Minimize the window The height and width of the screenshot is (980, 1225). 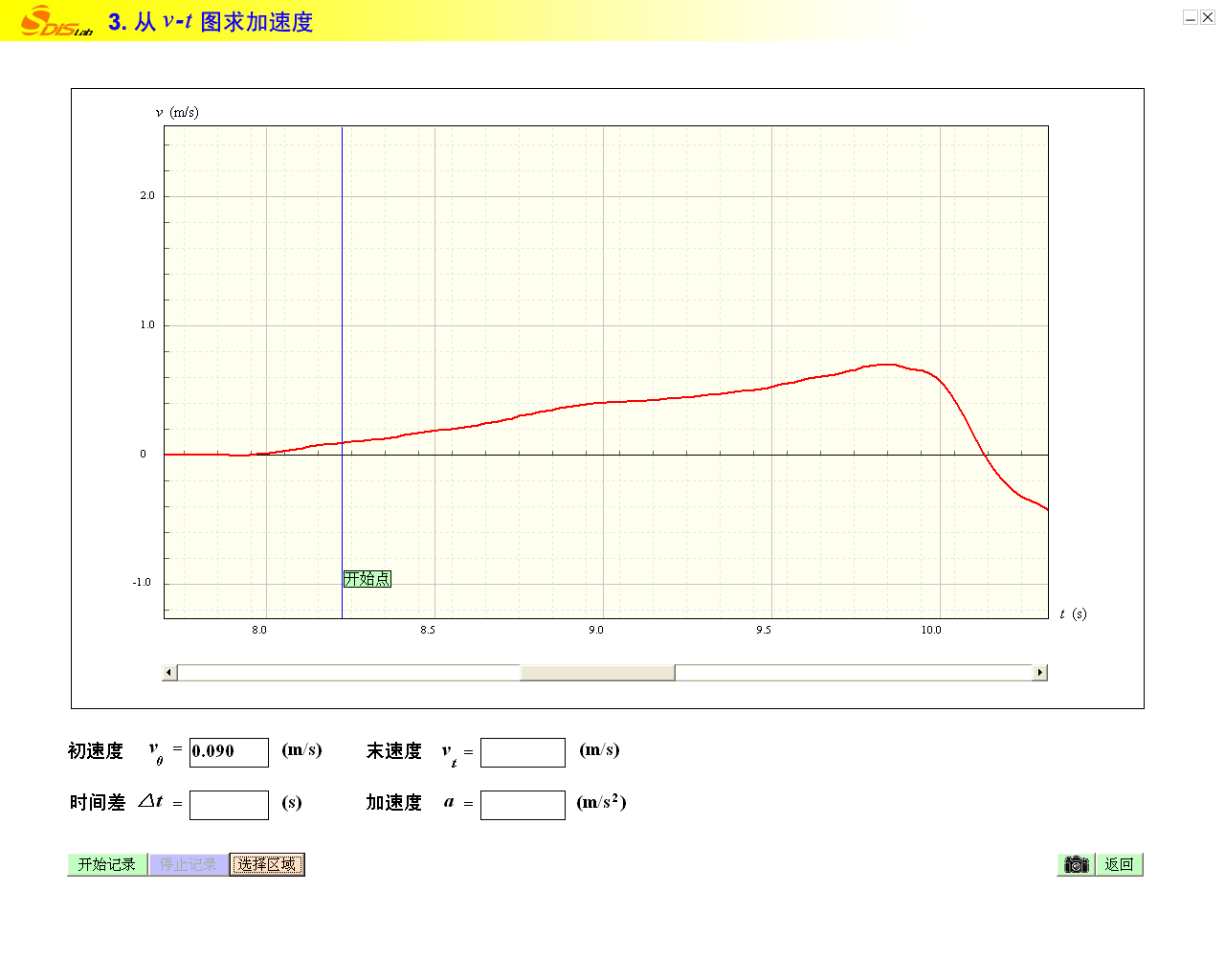tap(1190, 17)
